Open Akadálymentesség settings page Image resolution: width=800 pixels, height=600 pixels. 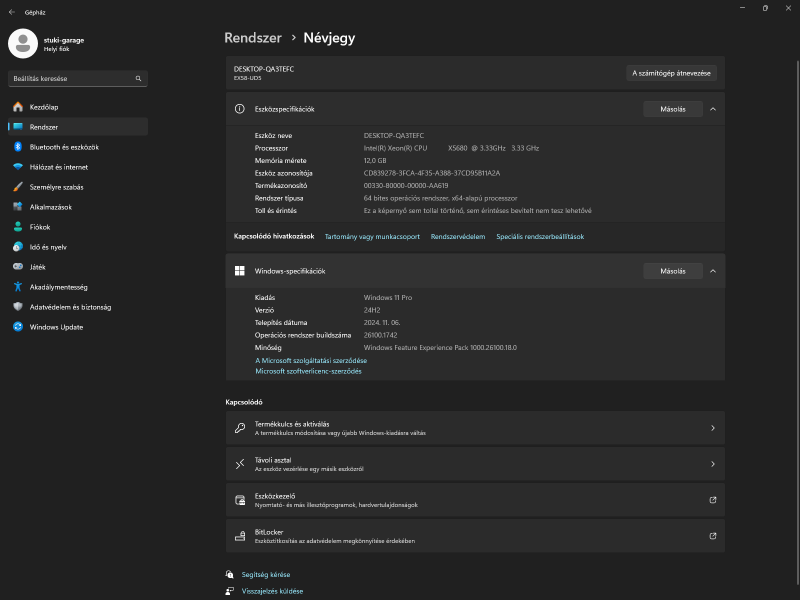(x=78, y=287)
